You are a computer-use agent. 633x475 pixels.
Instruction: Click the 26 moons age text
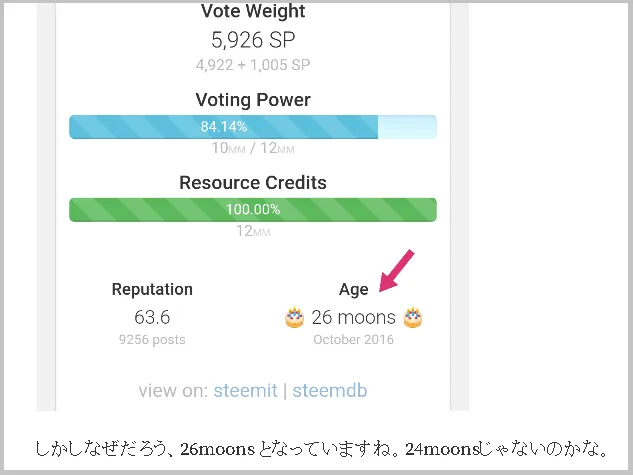[x=354, y=317]
